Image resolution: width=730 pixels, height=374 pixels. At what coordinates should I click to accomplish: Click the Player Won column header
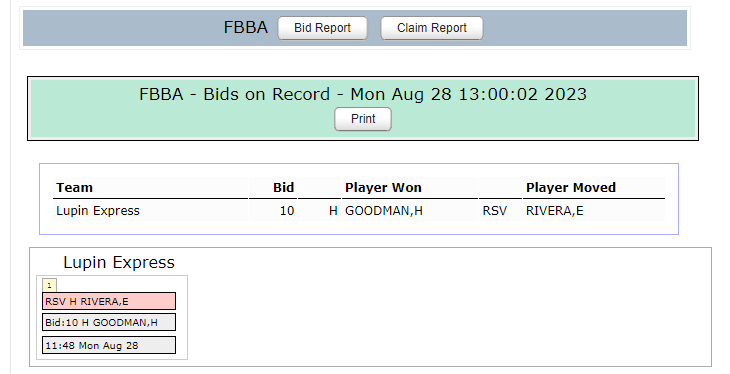383,188
